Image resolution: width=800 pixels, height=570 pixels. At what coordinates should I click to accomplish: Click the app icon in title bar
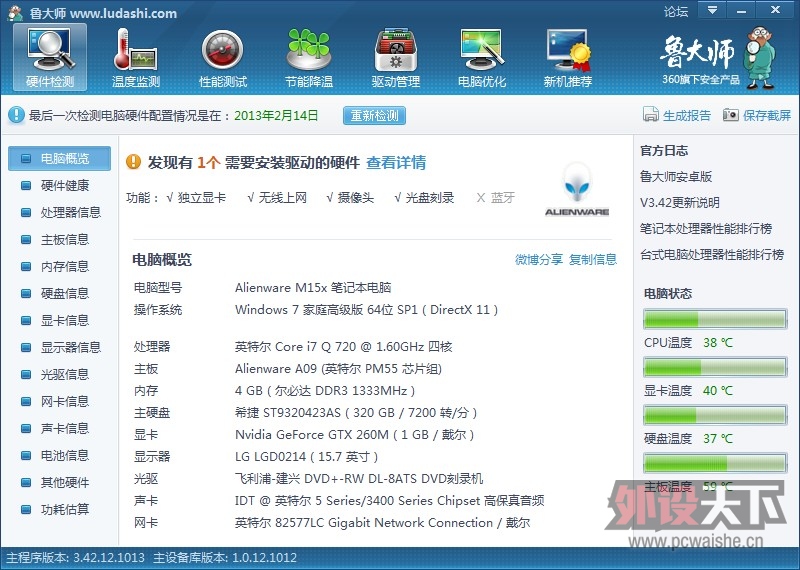16,13
